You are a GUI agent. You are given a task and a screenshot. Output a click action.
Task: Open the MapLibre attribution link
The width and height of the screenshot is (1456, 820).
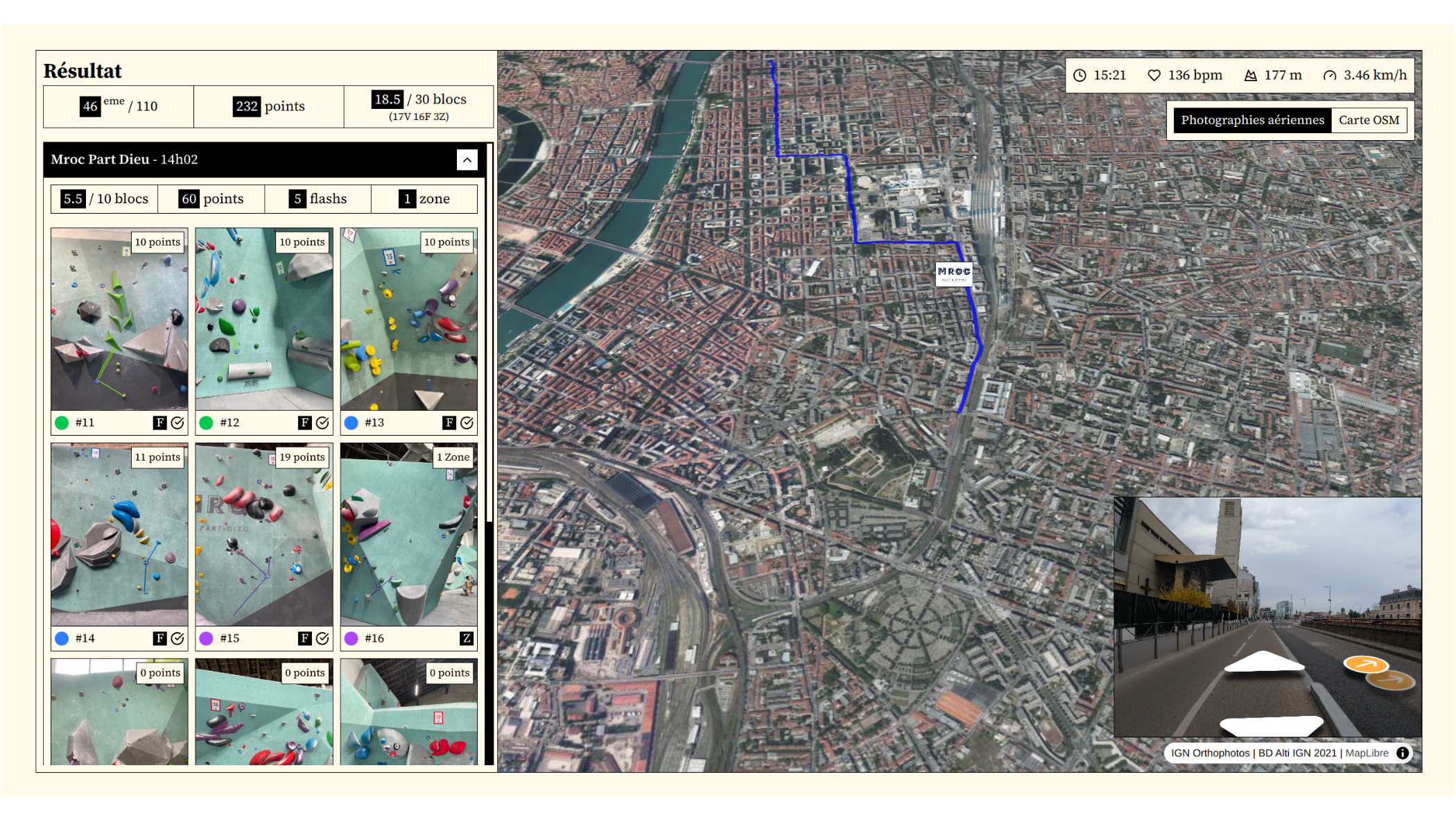coord(1367,753)
